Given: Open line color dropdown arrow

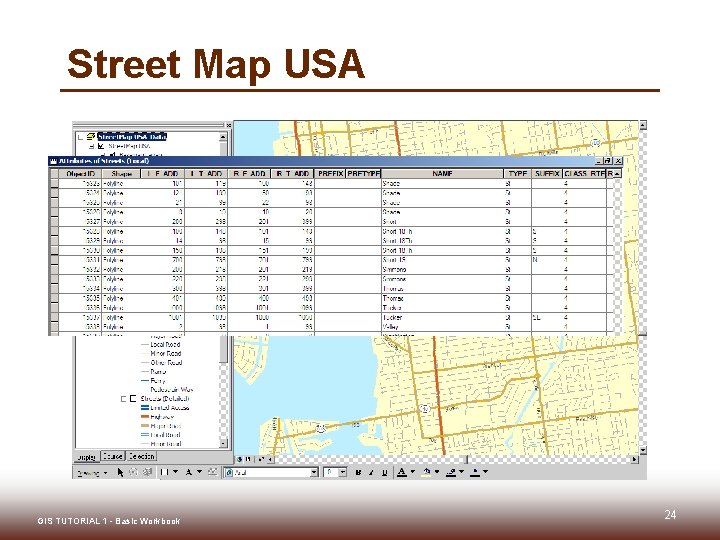Looking at the screenshot, I should 461,472.
